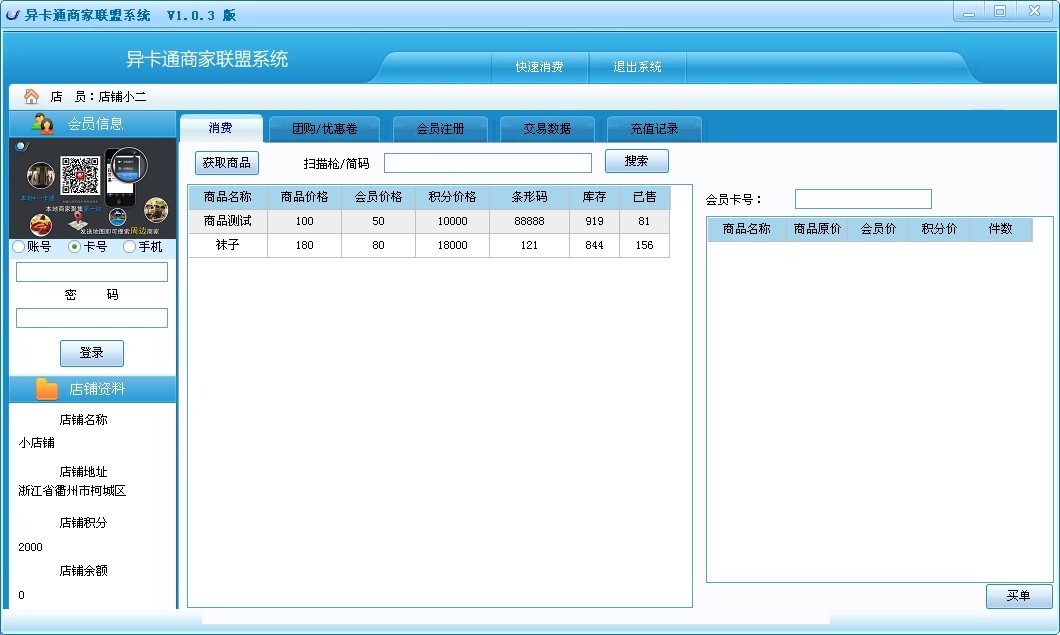Screen dimensions: 1060x635
Task: Open the 消费 tab
Action: coord(220,128)
